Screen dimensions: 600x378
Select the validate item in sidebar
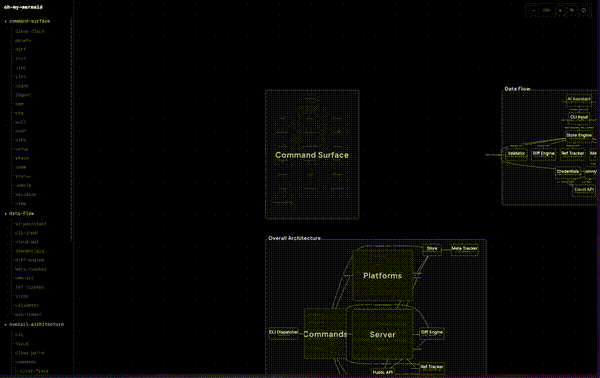click(x=26, y=194)
